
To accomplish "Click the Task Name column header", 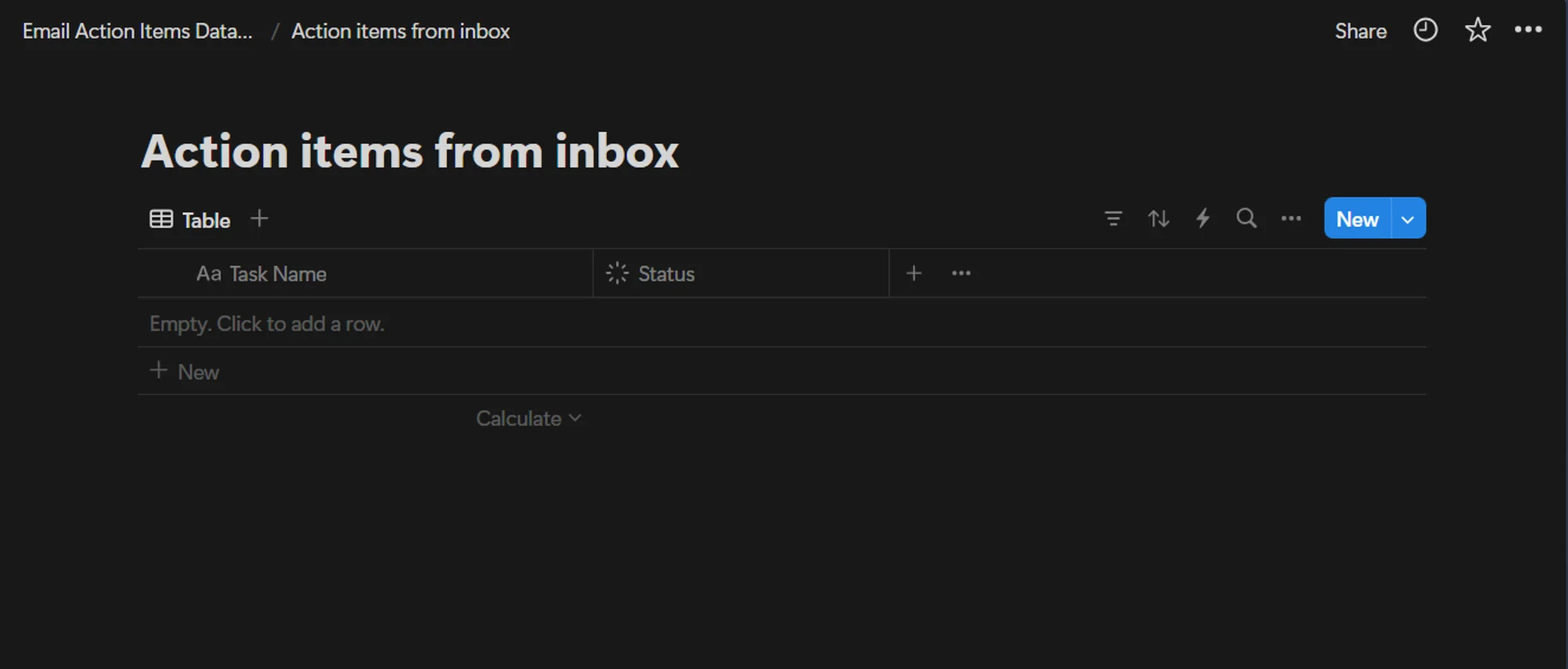I will (x=365, y=274).
